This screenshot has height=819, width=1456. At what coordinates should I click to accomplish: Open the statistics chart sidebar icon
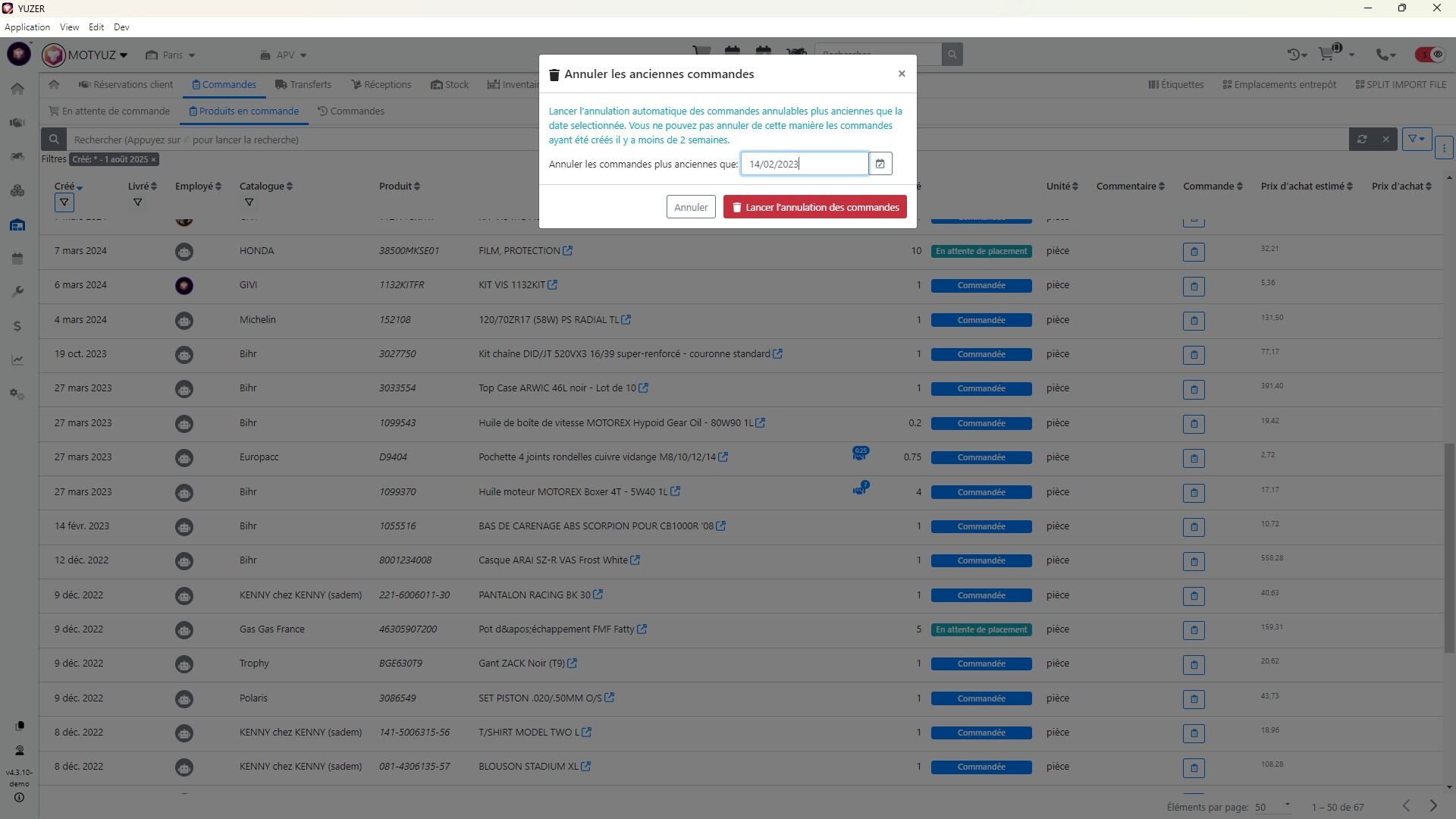click(17, 360)
